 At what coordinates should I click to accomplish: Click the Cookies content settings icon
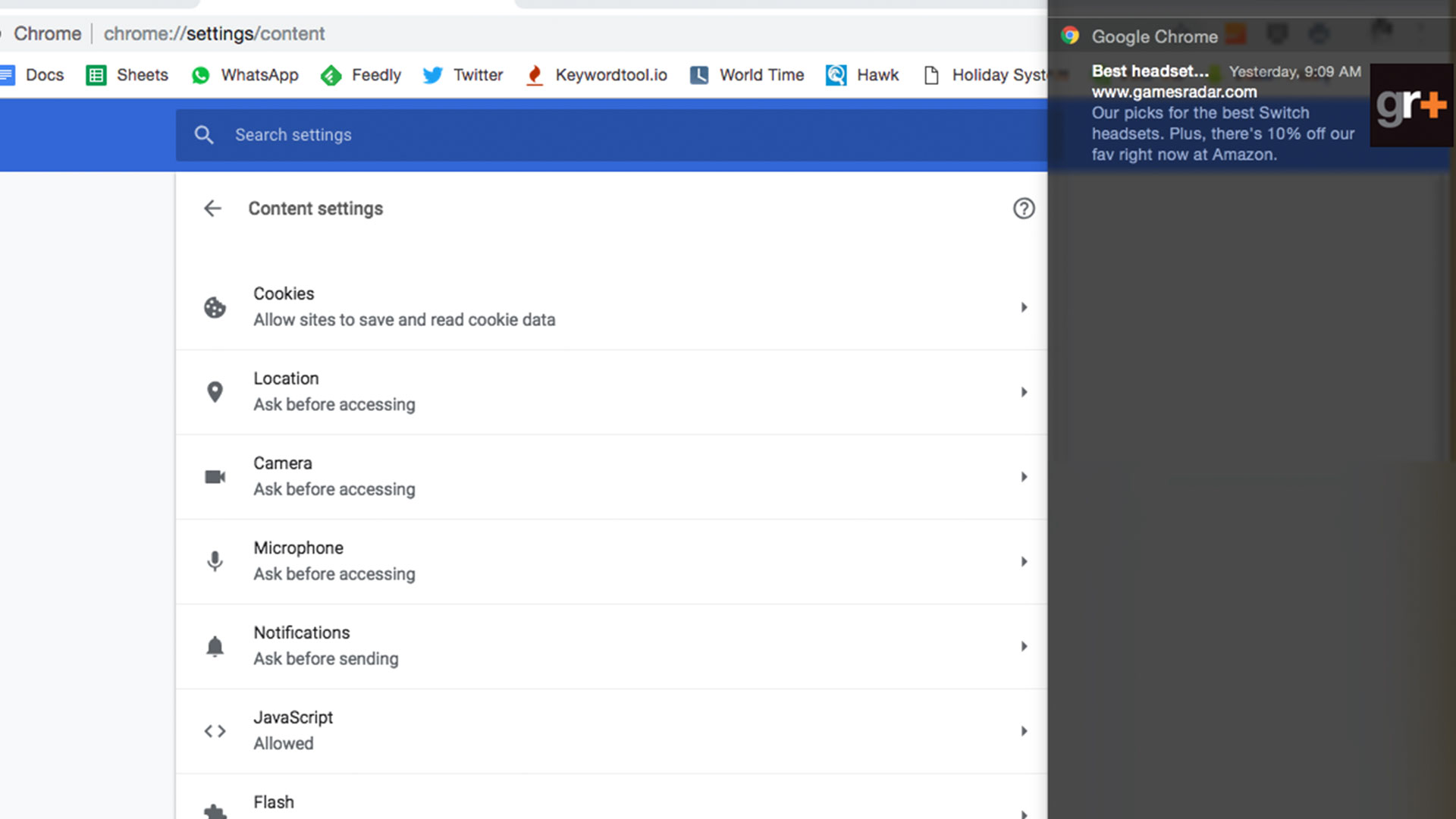(214, 306)
